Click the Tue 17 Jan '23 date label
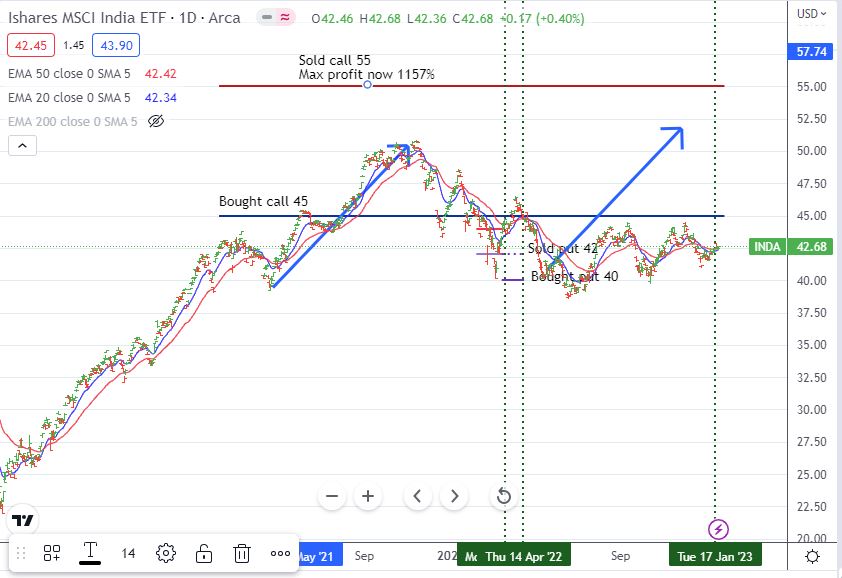The height and width of the screenshot is (578, 842). pos(715,557)
